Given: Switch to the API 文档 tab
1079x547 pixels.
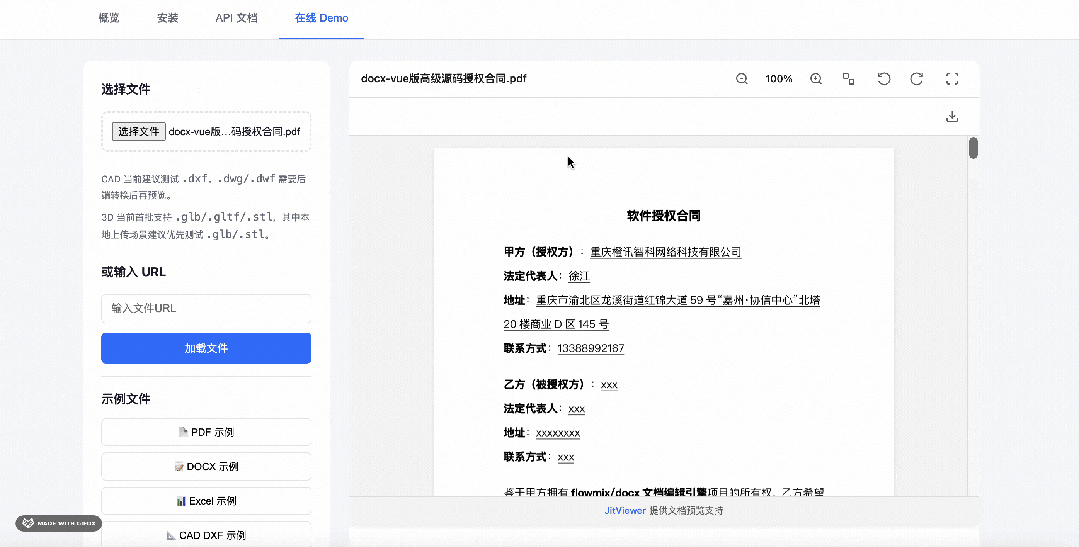Looking at the screenshot, I should [236, 18].
